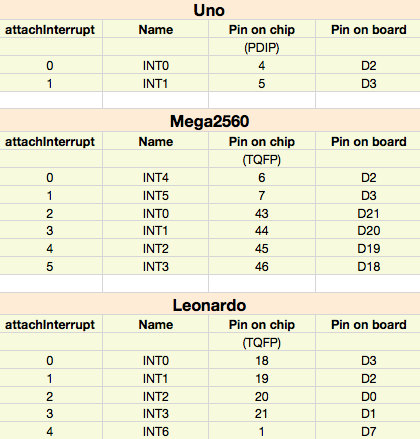420x439 pixels.
Task: Select chip pin 46 cell
Action: [262, 267]
